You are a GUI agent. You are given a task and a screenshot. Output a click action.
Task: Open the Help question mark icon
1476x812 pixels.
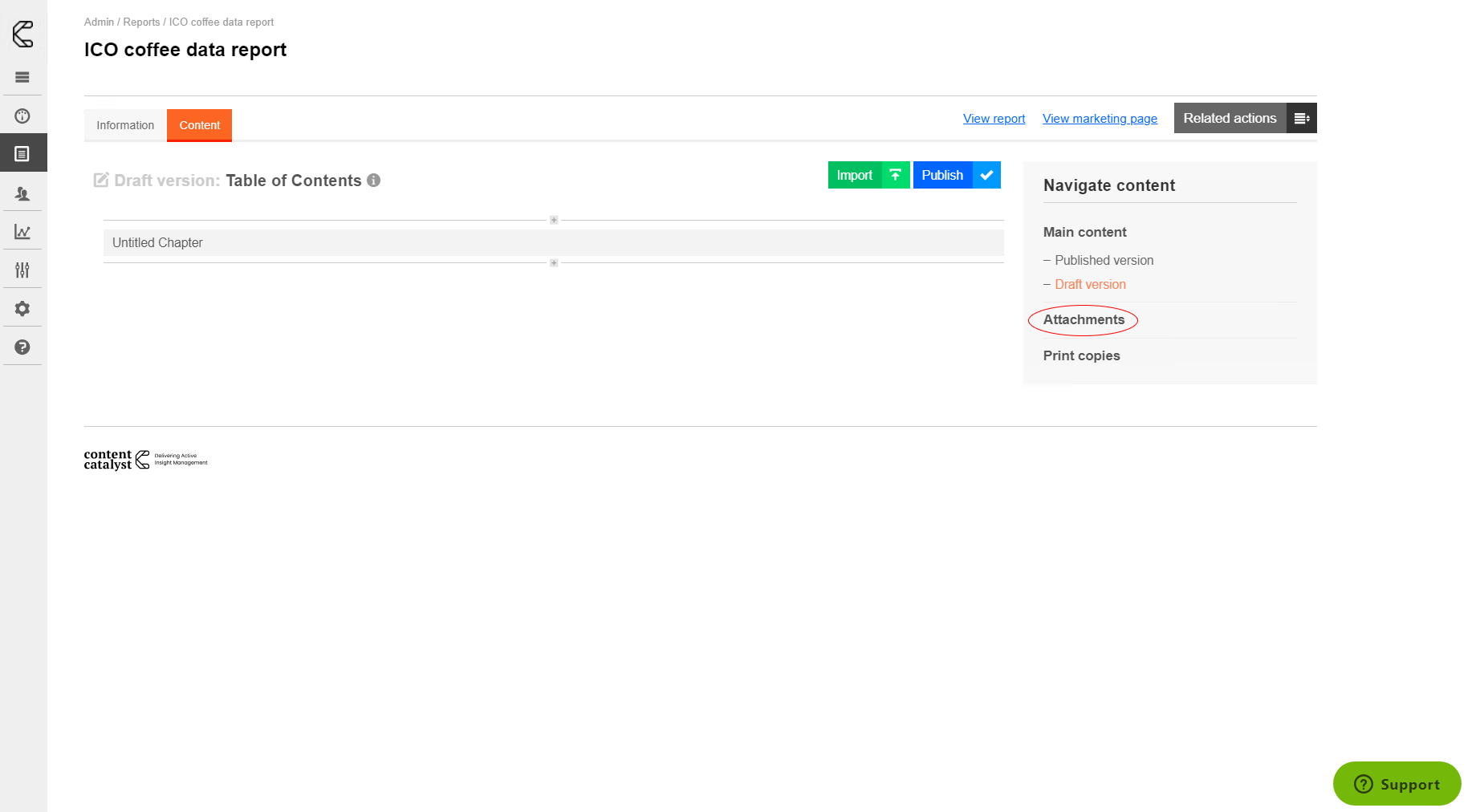coord(22,347)
